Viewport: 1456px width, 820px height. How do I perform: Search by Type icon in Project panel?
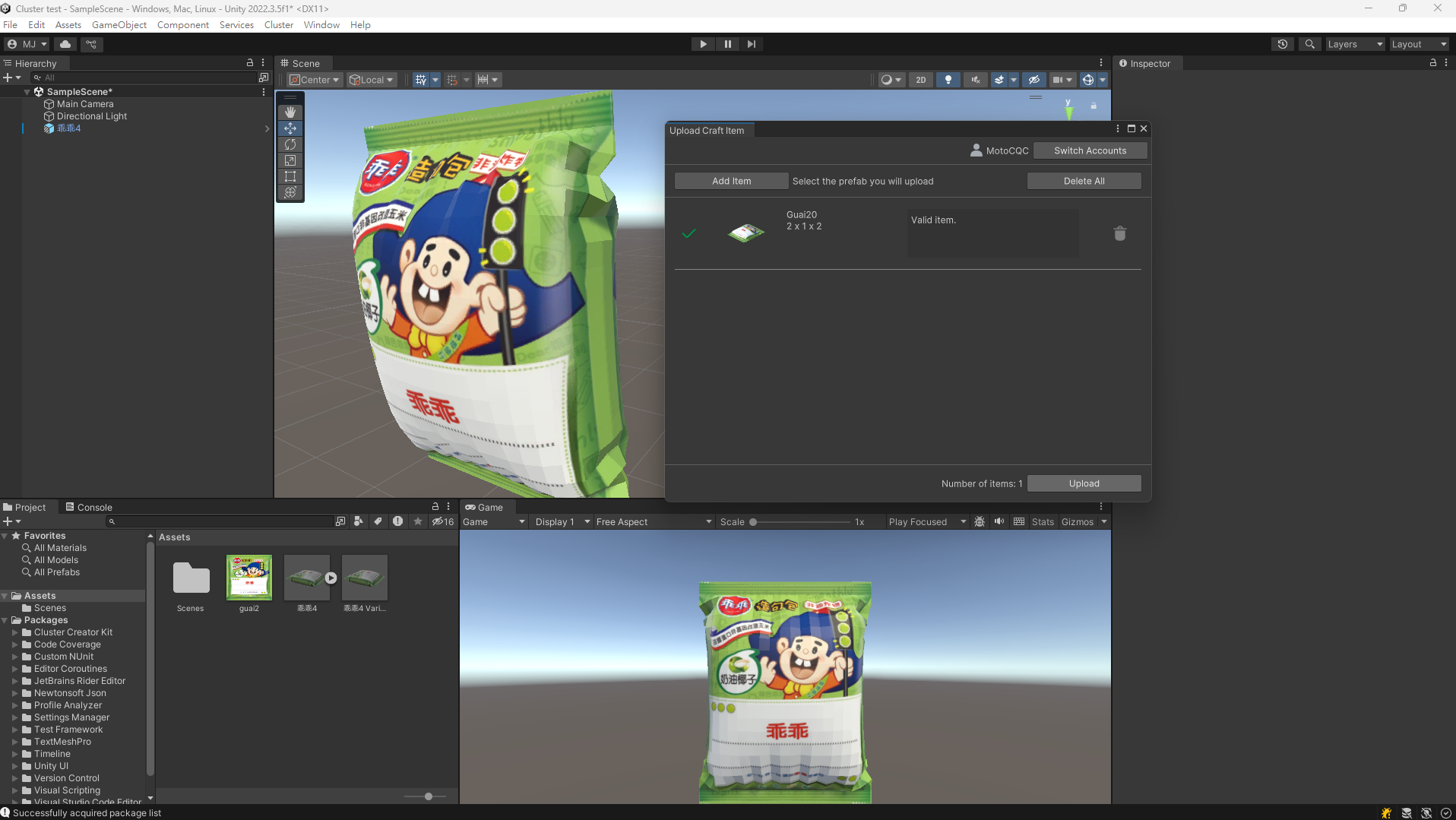tap(359, 521)
